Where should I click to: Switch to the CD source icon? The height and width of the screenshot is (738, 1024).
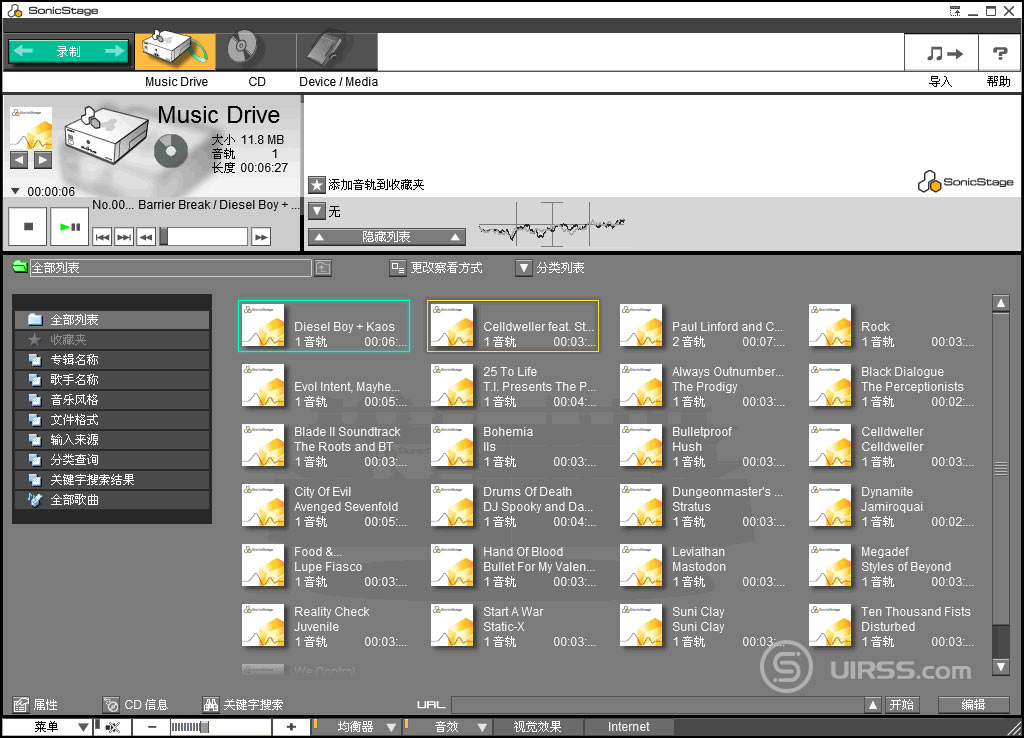coord(242,51)
